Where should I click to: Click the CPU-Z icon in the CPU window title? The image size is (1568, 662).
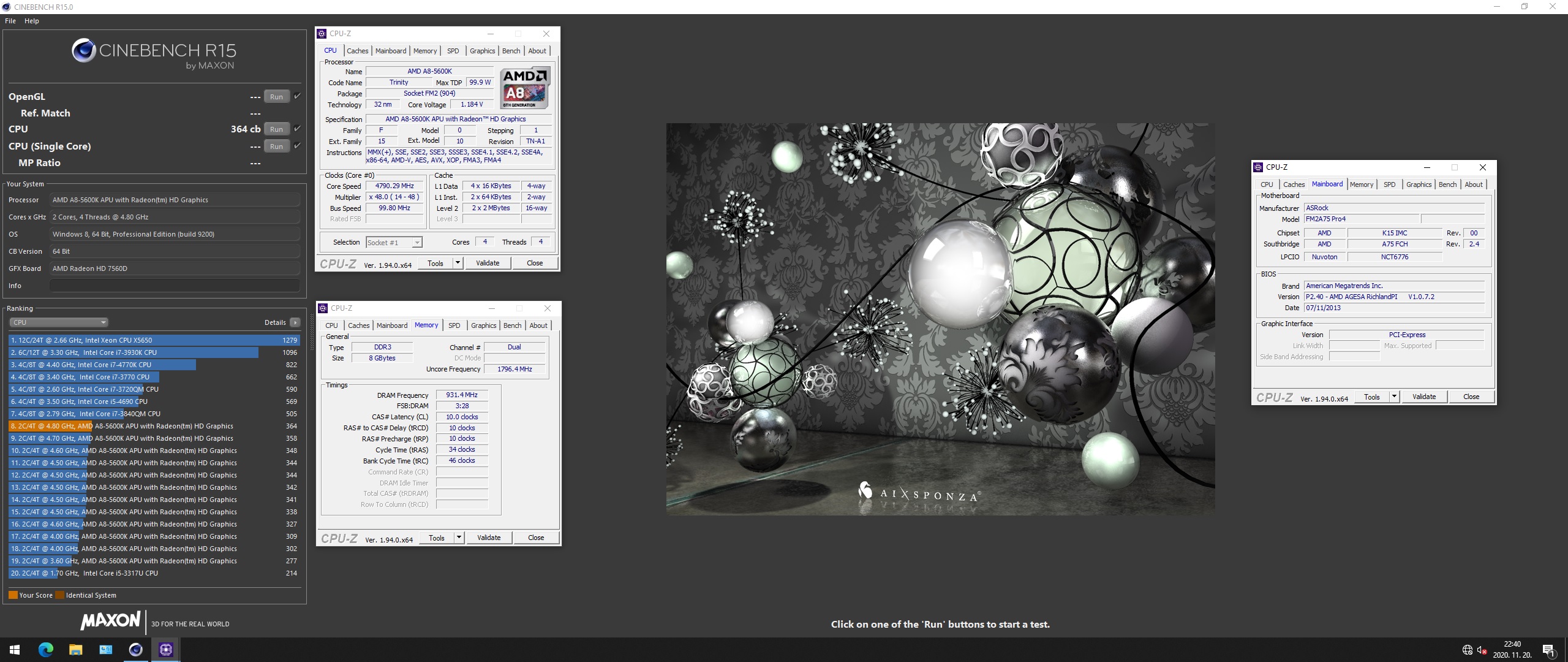[x=322, y=34]
